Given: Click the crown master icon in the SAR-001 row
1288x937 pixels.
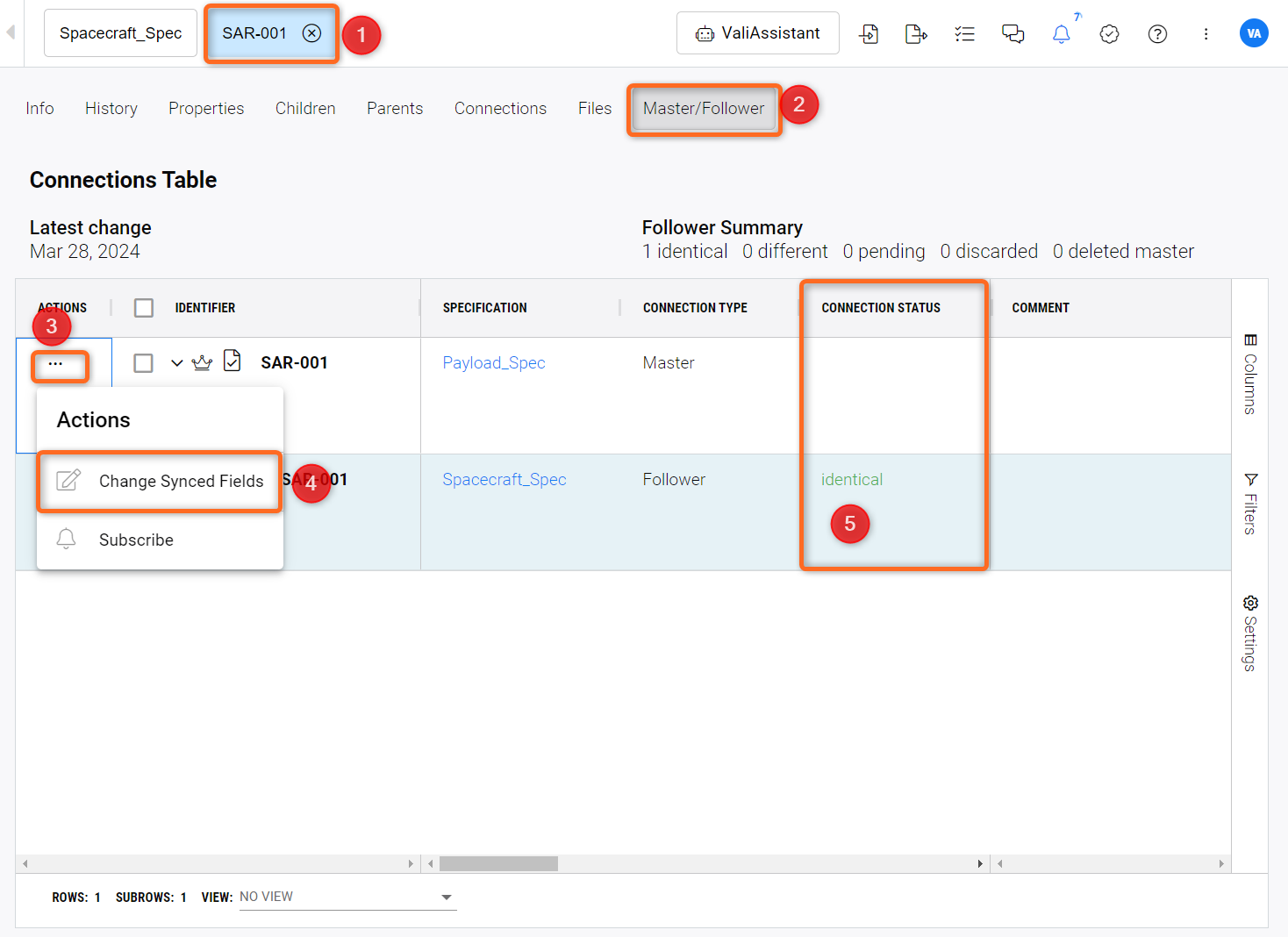Looking at the screenshot, I should (202, 362).
